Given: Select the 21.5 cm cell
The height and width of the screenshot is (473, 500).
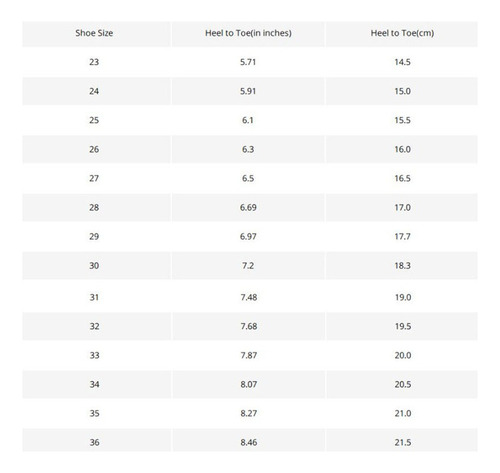Looking at the screenshot, I should [403, 442].
